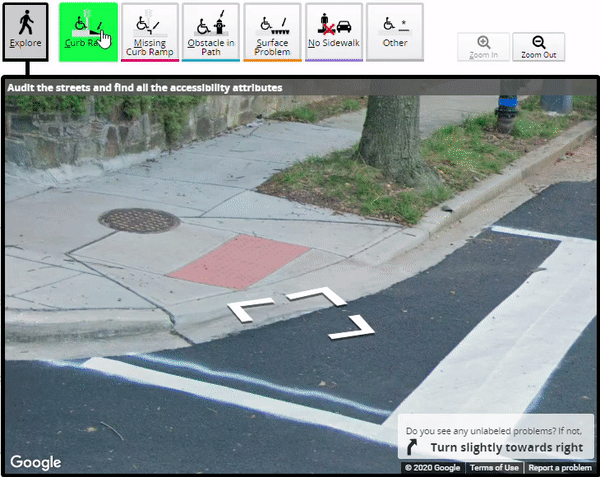Click the right-pointing white street arrow

(355, 327)
